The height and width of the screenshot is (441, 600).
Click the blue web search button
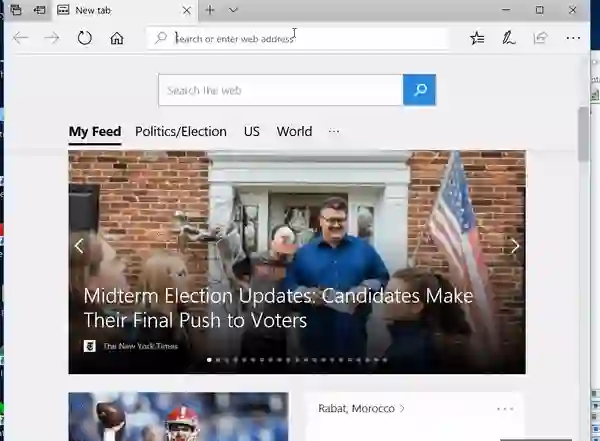(419, 90)
